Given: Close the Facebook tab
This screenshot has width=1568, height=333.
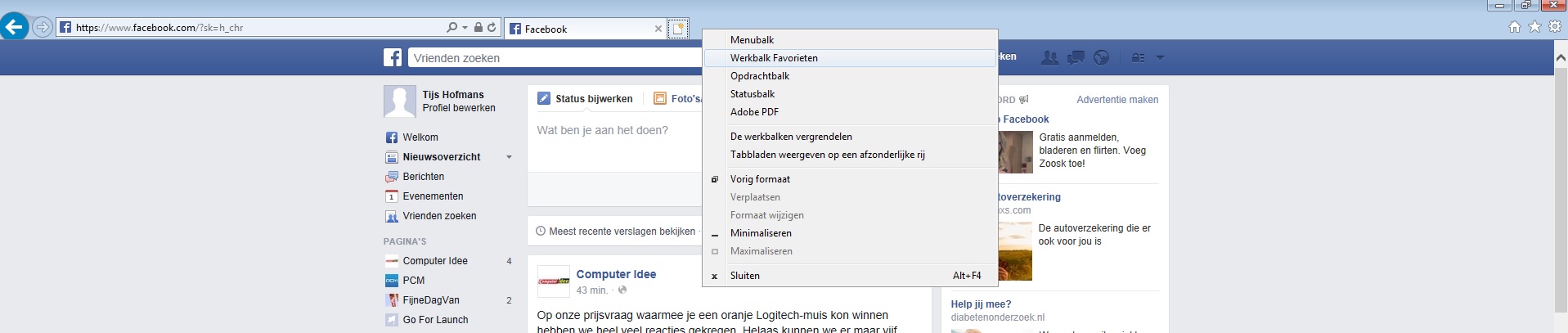Looking at the screenshot, I should (x=658, y=29).
